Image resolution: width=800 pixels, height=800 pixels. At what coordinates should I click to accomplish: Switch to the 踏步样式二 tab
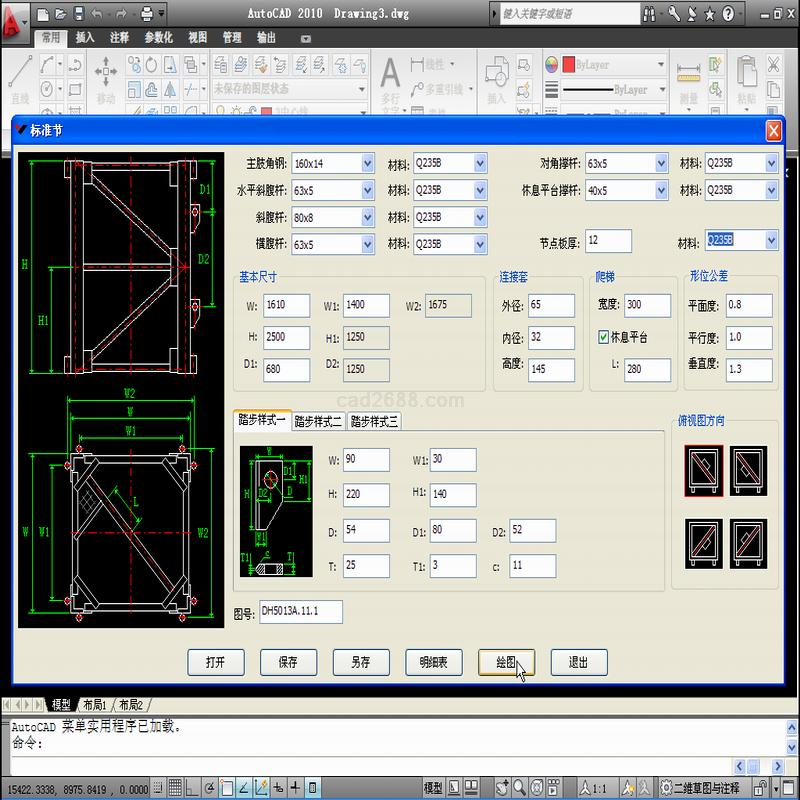pyautogui.click(x=318, y=421)
